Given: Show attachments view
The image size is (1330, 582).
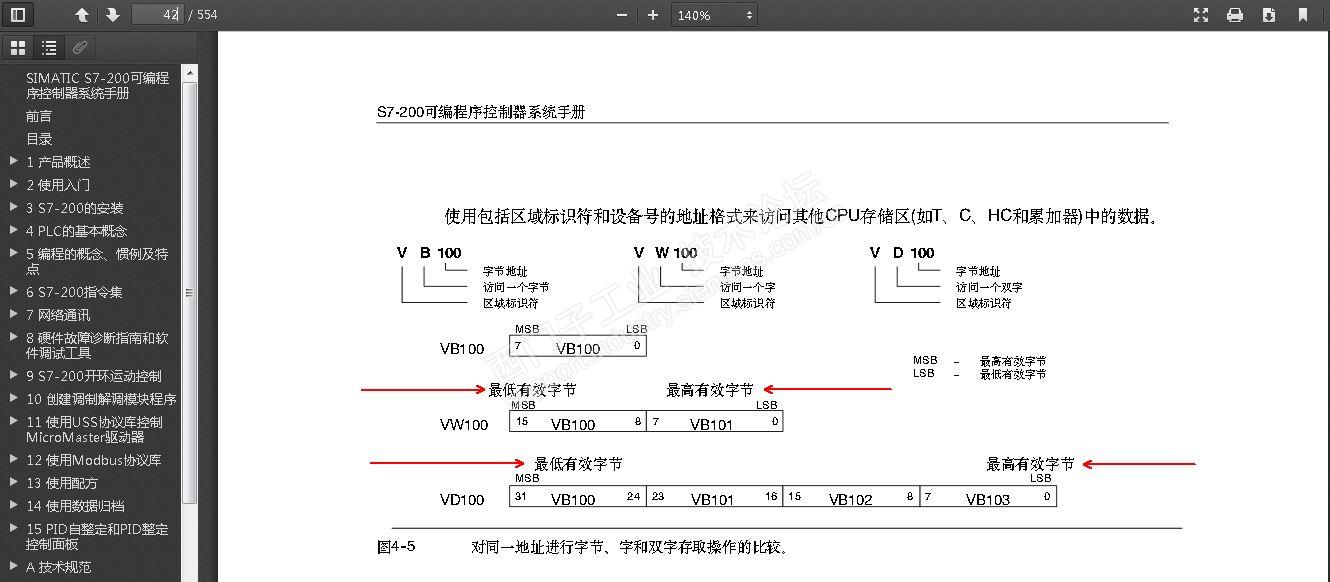Looking at the screenshot, I should (80, 47).
